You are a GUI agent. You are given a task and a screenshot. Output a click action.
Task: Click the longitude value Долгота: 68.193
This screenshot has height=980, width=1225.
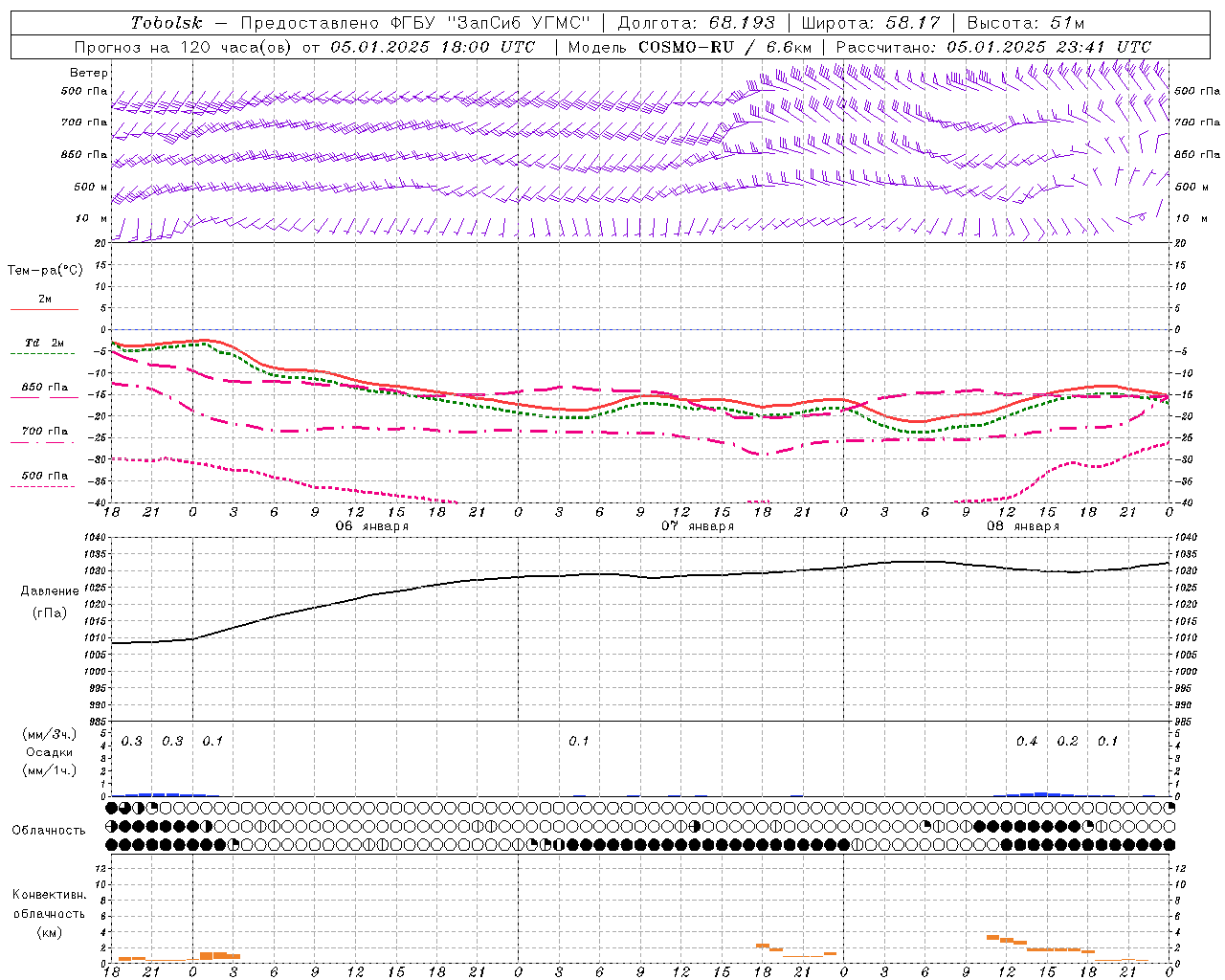697,23
